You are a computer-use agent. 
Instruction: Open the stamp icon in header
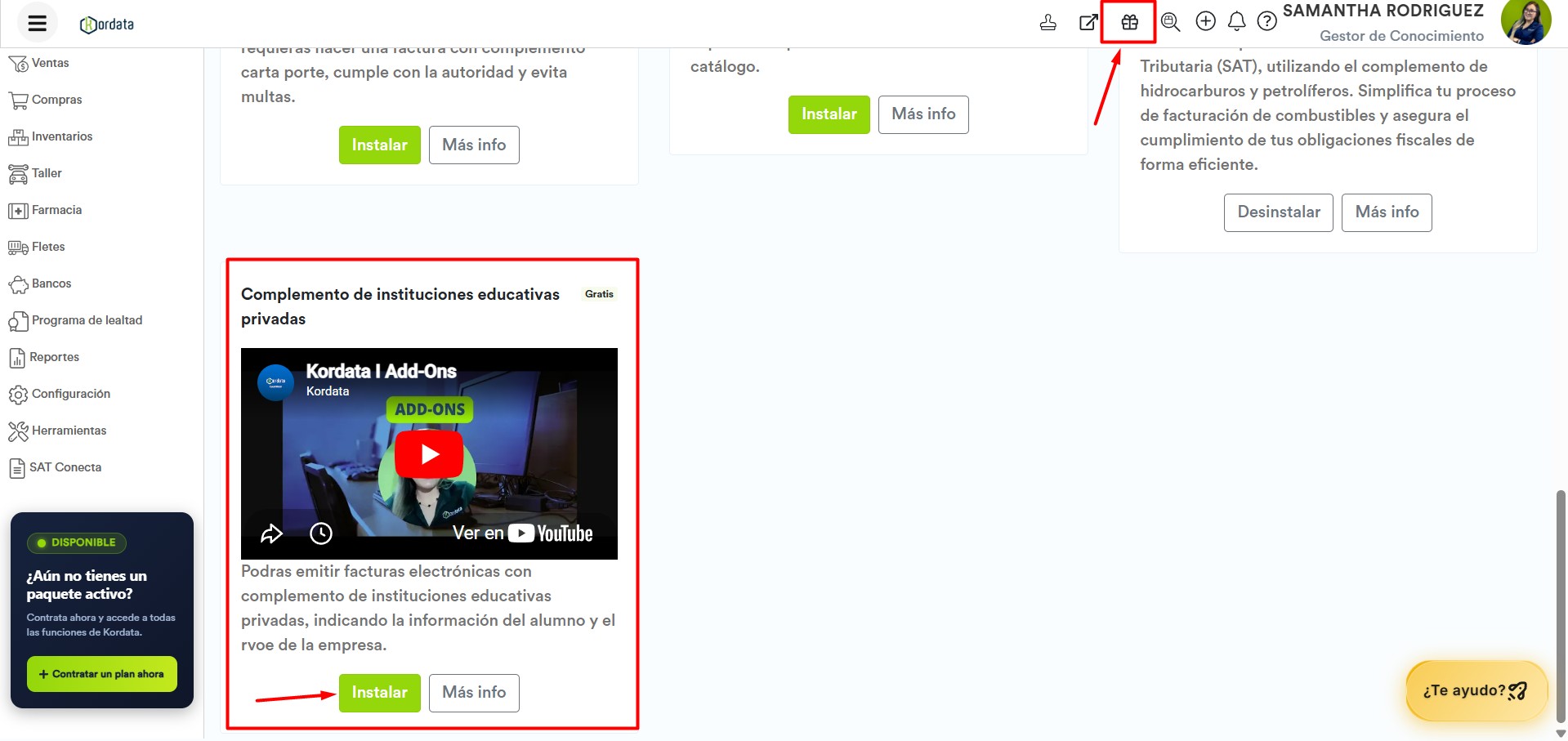point(1048,22)
